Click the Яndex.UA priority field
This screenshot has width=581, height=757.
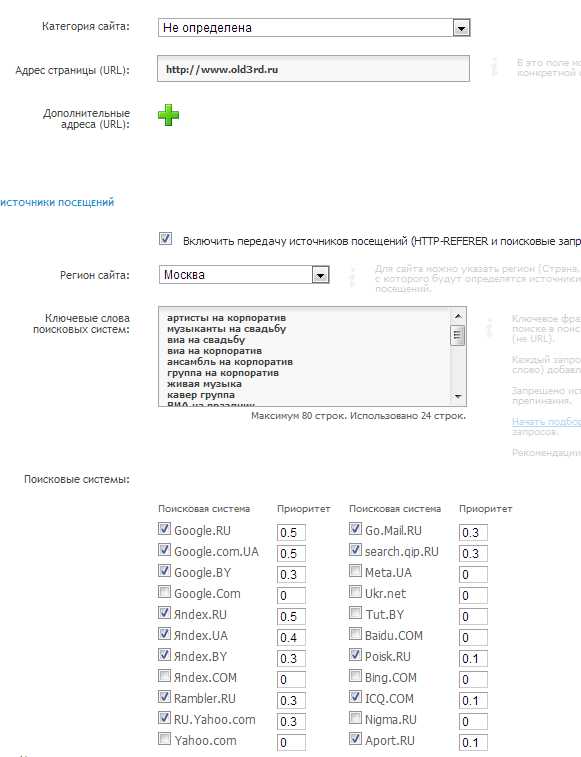pos(291,637)
